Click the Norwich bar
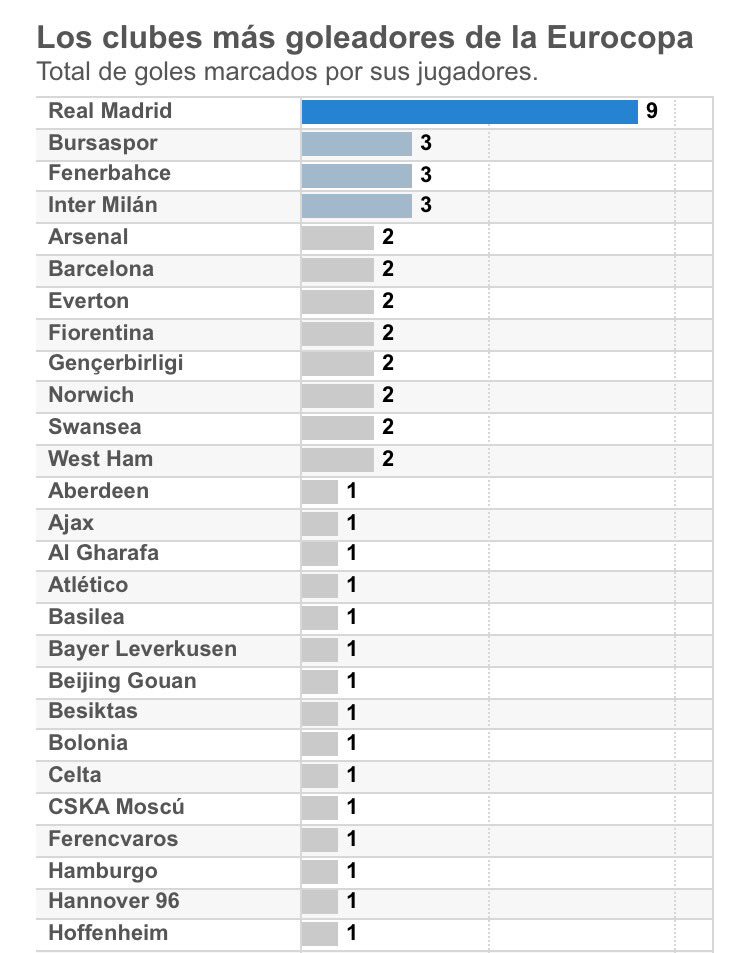The image size is (750, 953). (337, 396)
